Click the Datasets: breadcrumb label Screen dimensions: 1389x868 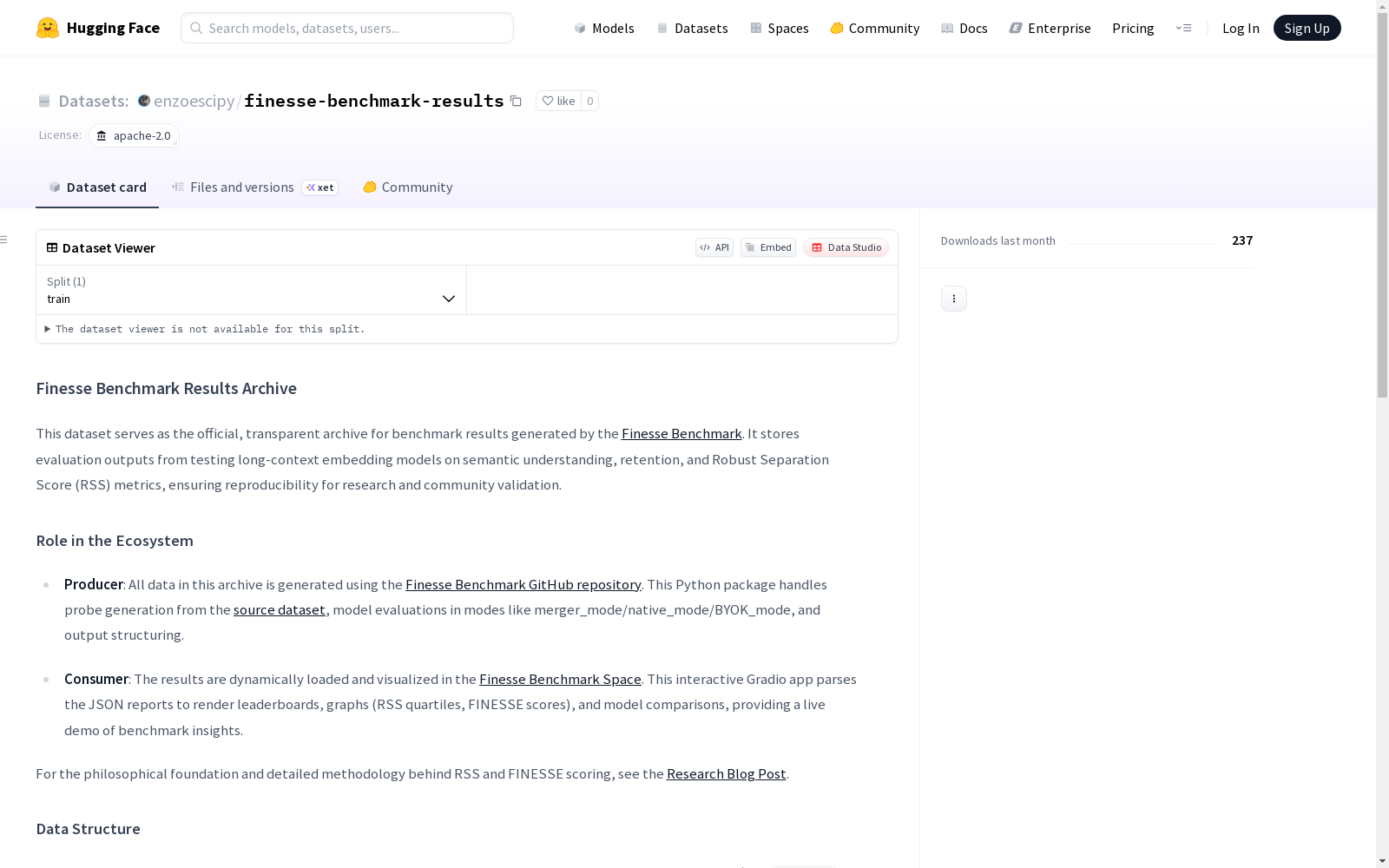click(93, 101)
